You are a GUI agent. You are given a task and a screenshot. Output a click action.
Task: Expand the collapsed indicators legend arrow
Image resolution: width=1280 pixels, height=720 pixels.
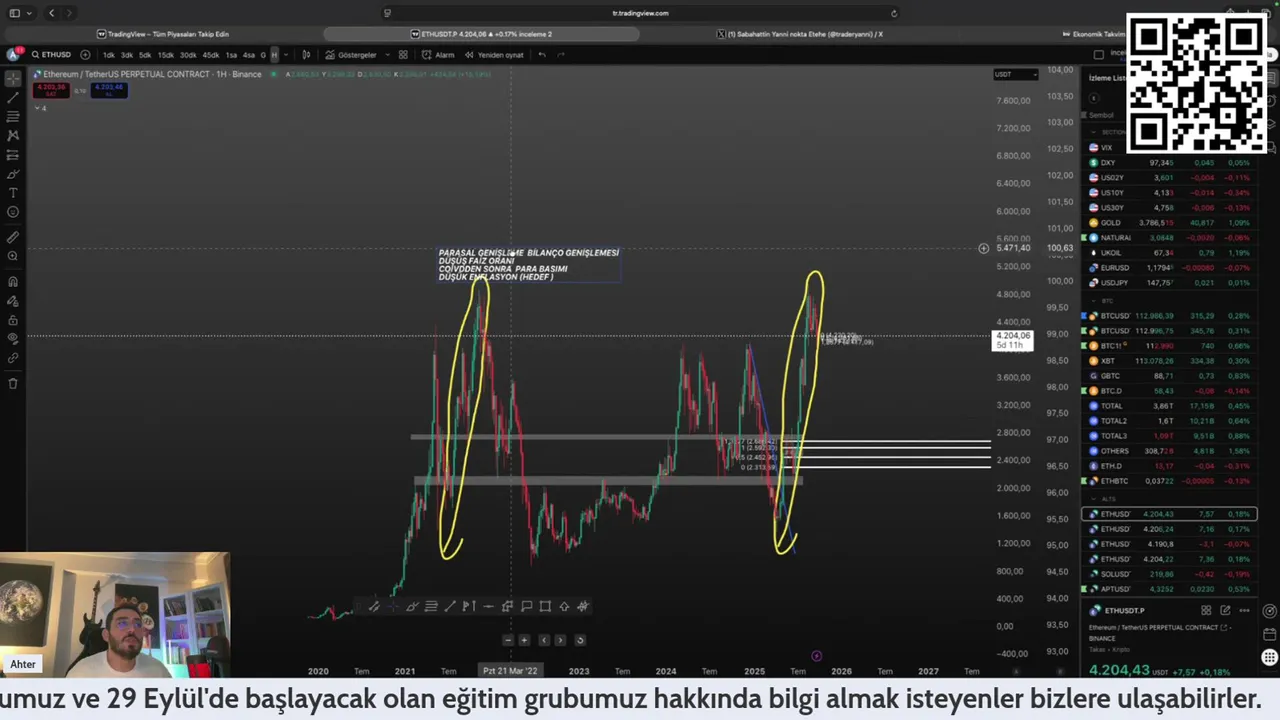(37, 107)
